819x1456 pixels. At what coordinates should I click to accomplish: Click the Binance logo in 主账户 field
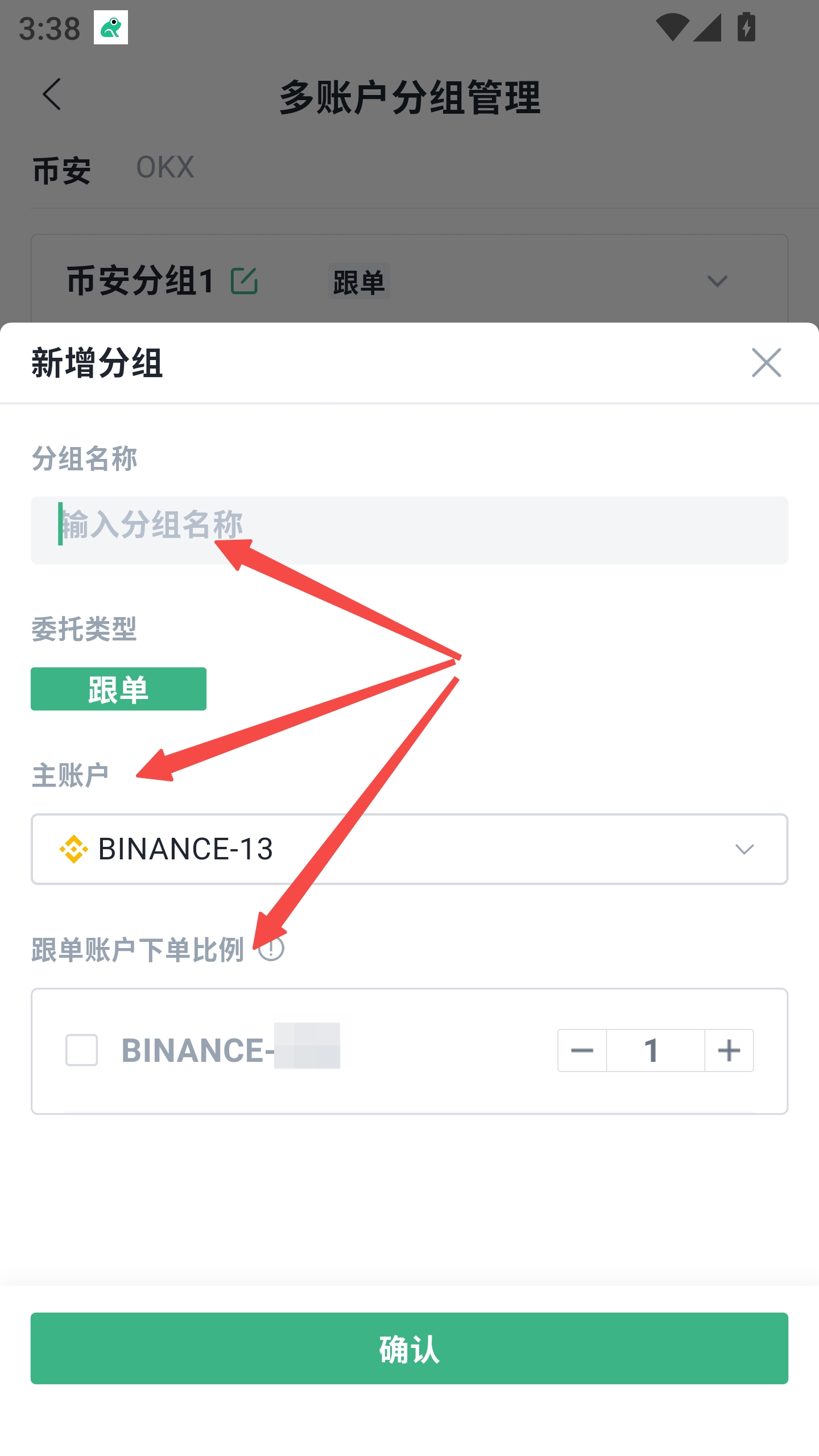pyautogui.click(x=74, y=849)
